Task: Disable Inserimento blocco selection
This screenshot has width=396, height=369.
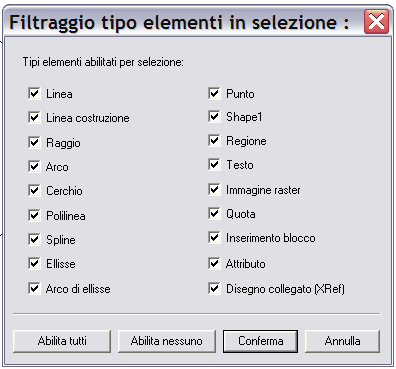Action: pos(214,237)
